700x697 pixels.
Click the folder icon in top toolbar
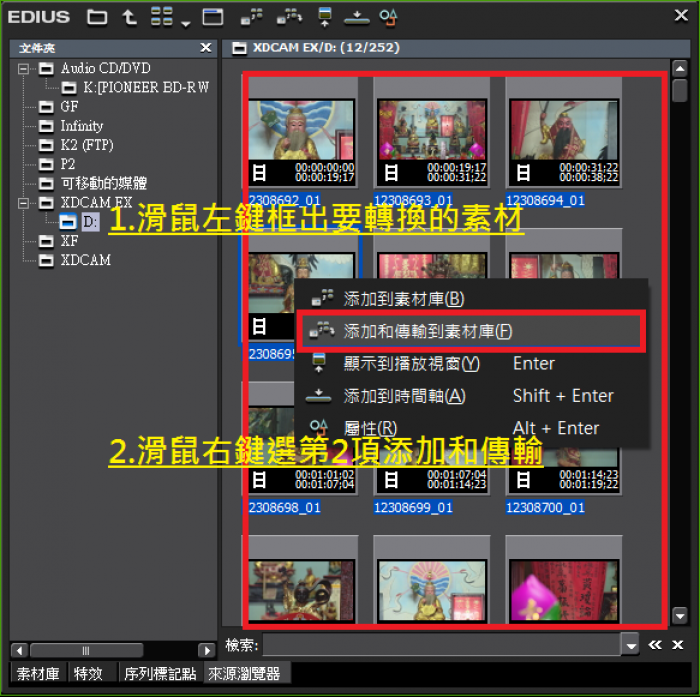[96, 17]
